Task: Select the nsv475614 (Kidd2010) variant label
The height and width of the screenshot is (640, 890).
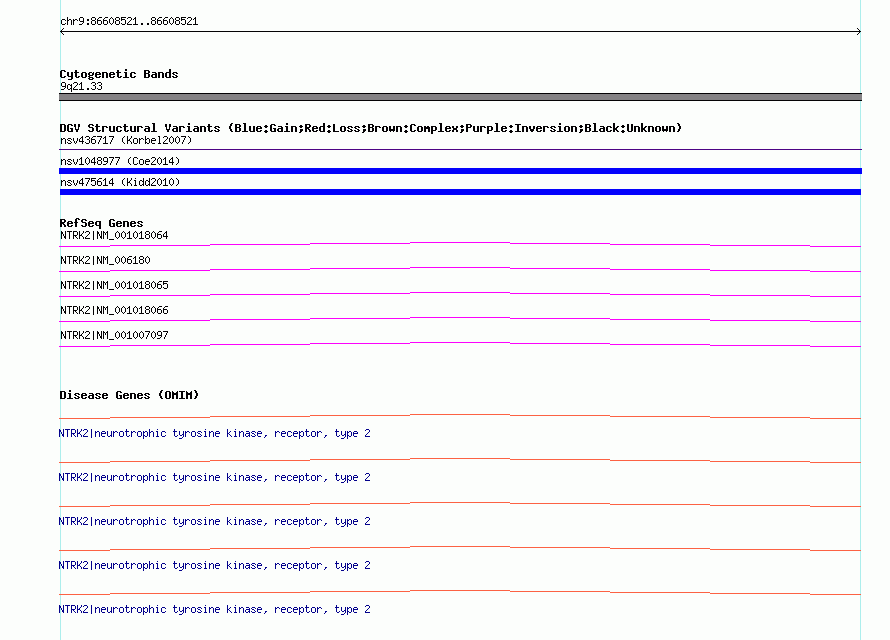Action: coord(120,182)
